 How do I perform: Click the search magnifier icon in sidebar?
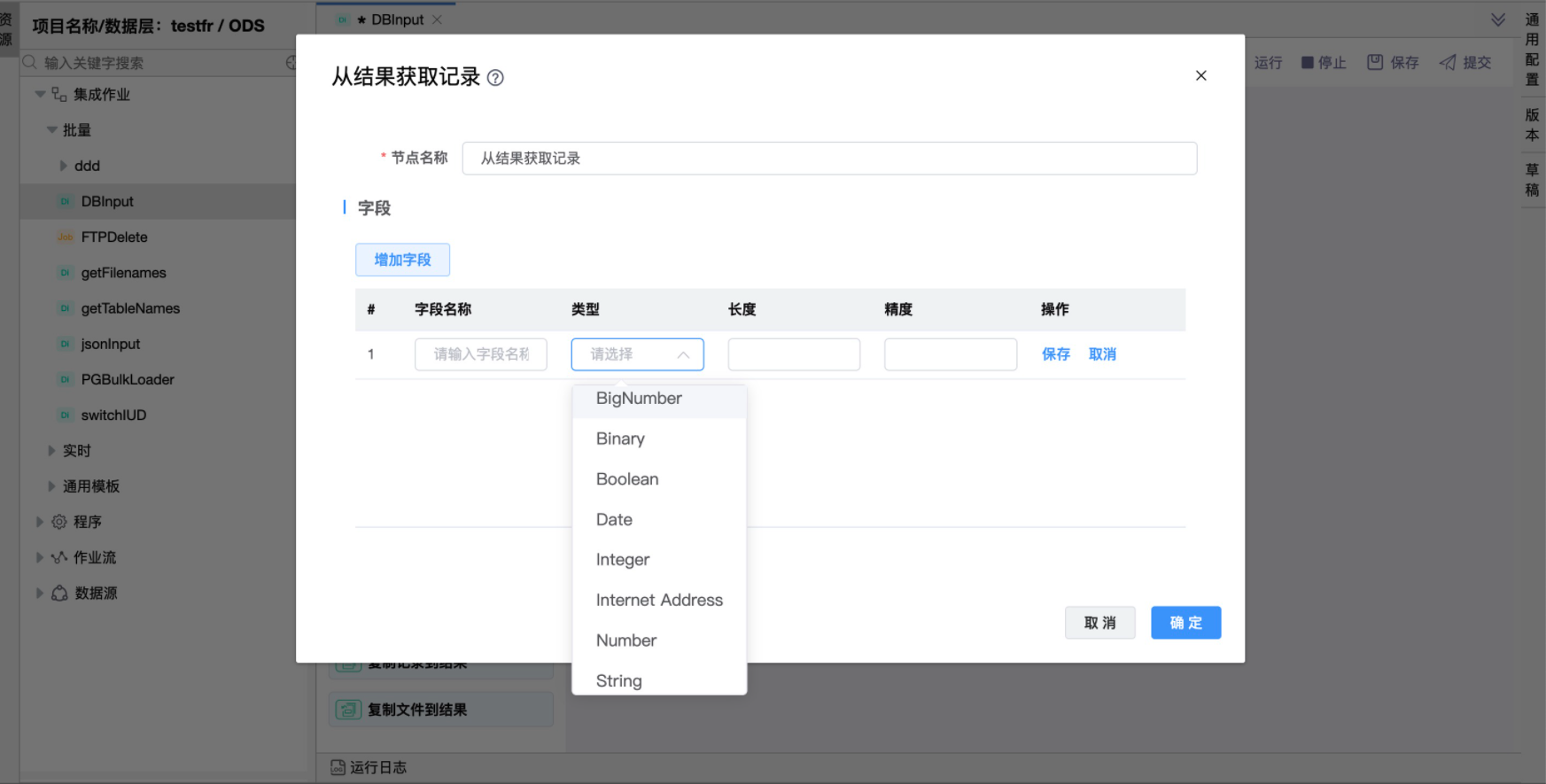pyautogui.click(x=30, y=62)
